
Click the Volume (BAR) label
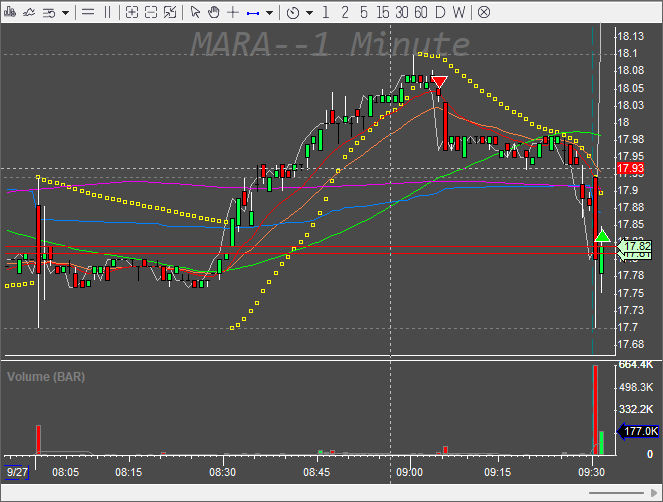pyautogui.click(x=46, y=377)
